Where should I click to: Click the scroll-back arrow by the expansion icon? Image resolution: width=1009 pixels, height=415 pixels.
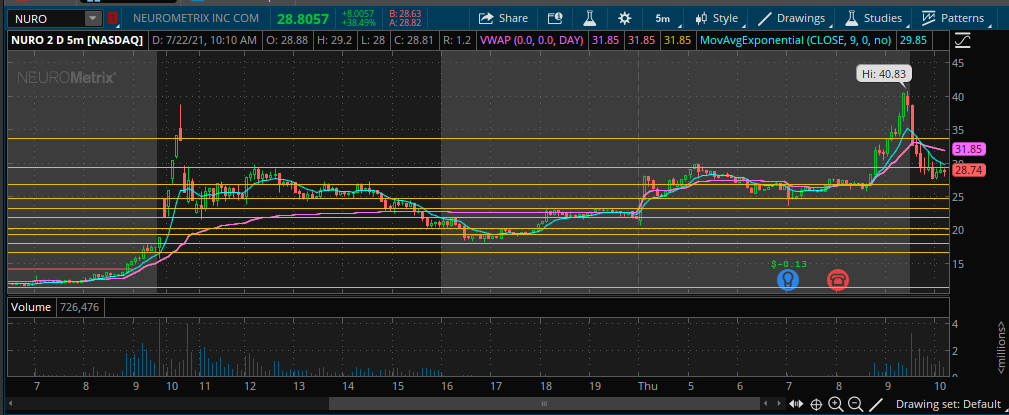tap(767, 404)
